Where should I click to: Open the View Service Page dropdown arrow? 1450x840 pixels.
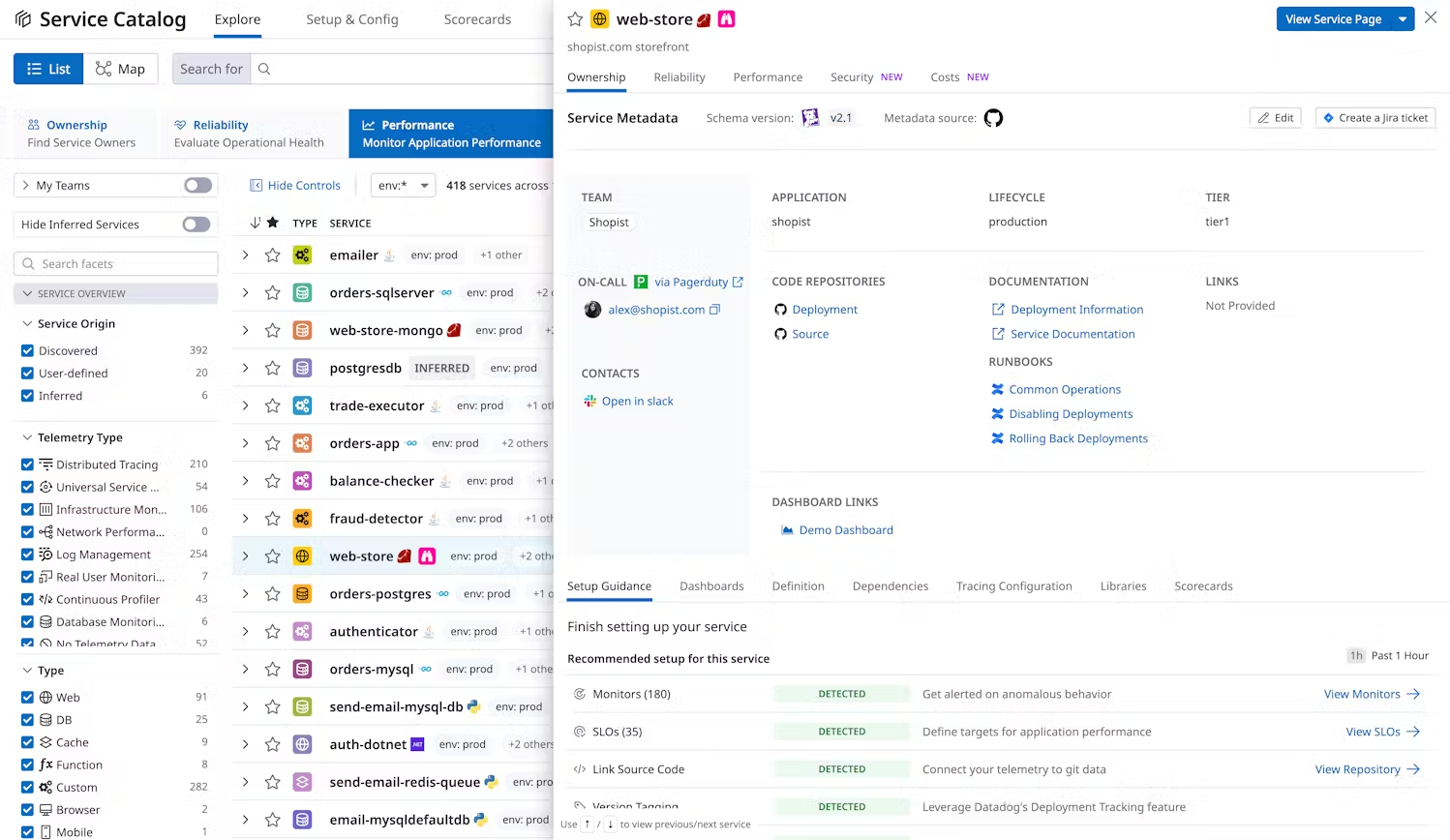1401,18
